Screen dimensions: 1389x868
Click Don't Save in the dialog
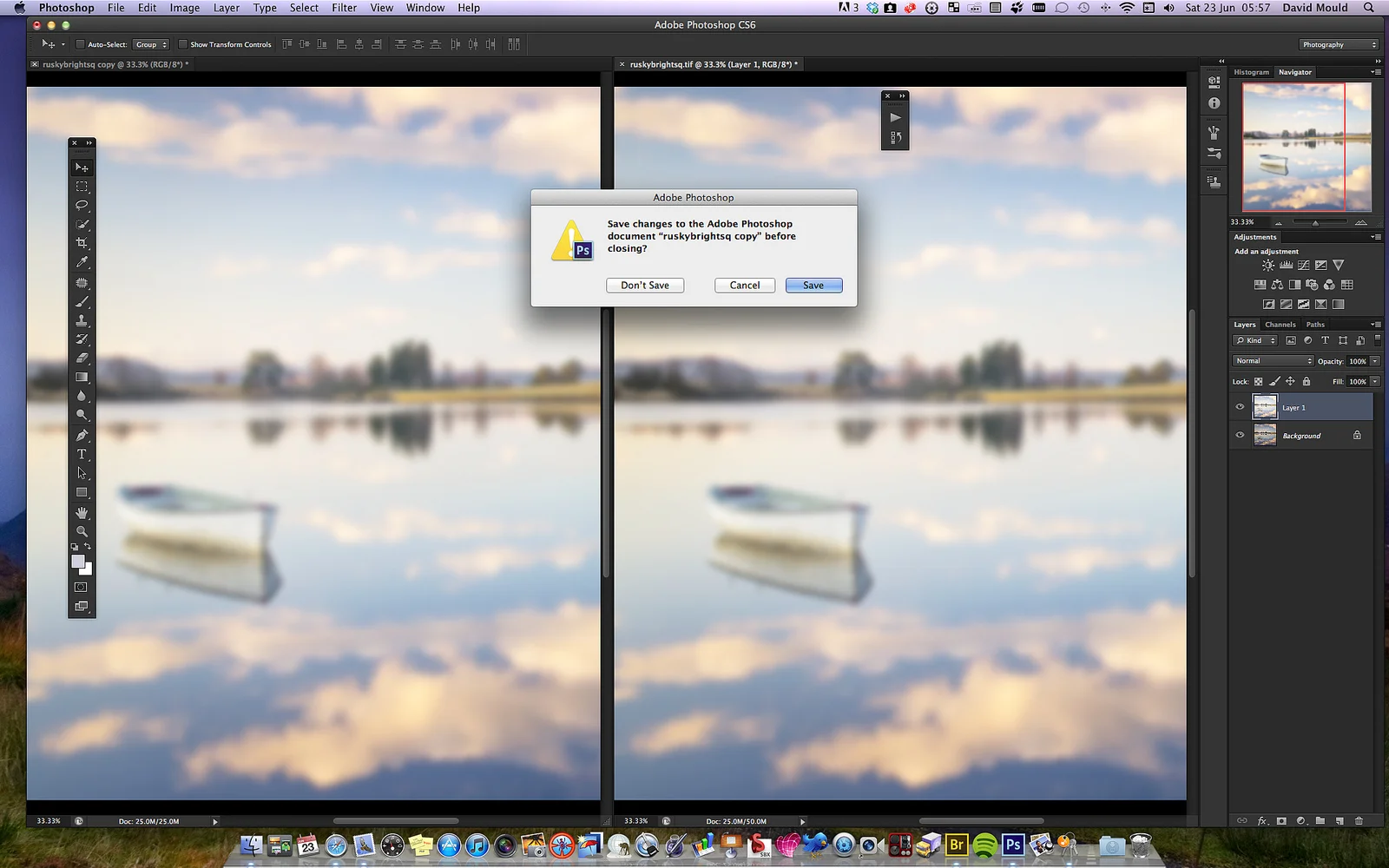[x=645, y=285]
